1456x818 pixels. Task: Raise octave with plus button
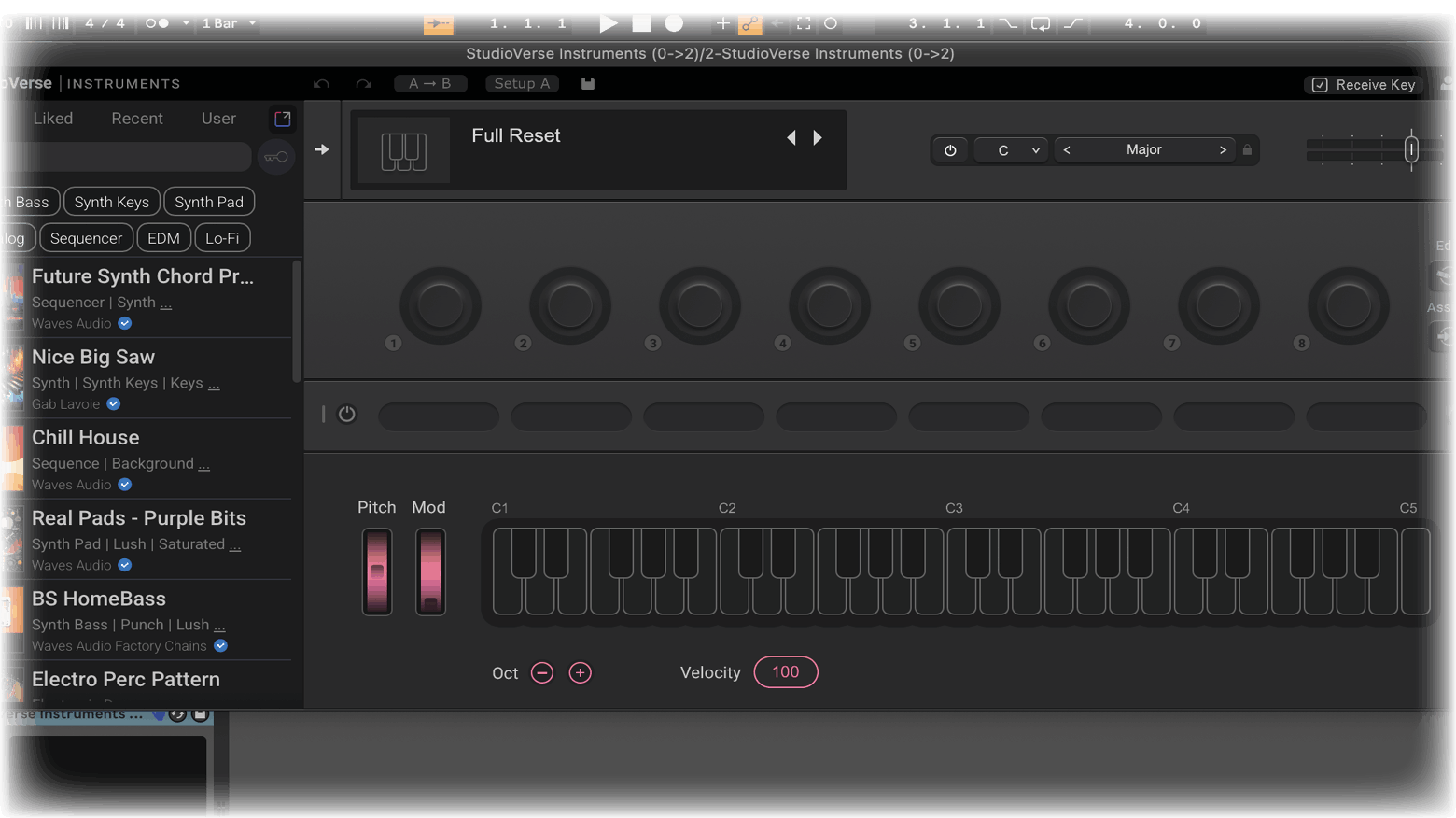[580, 672]
